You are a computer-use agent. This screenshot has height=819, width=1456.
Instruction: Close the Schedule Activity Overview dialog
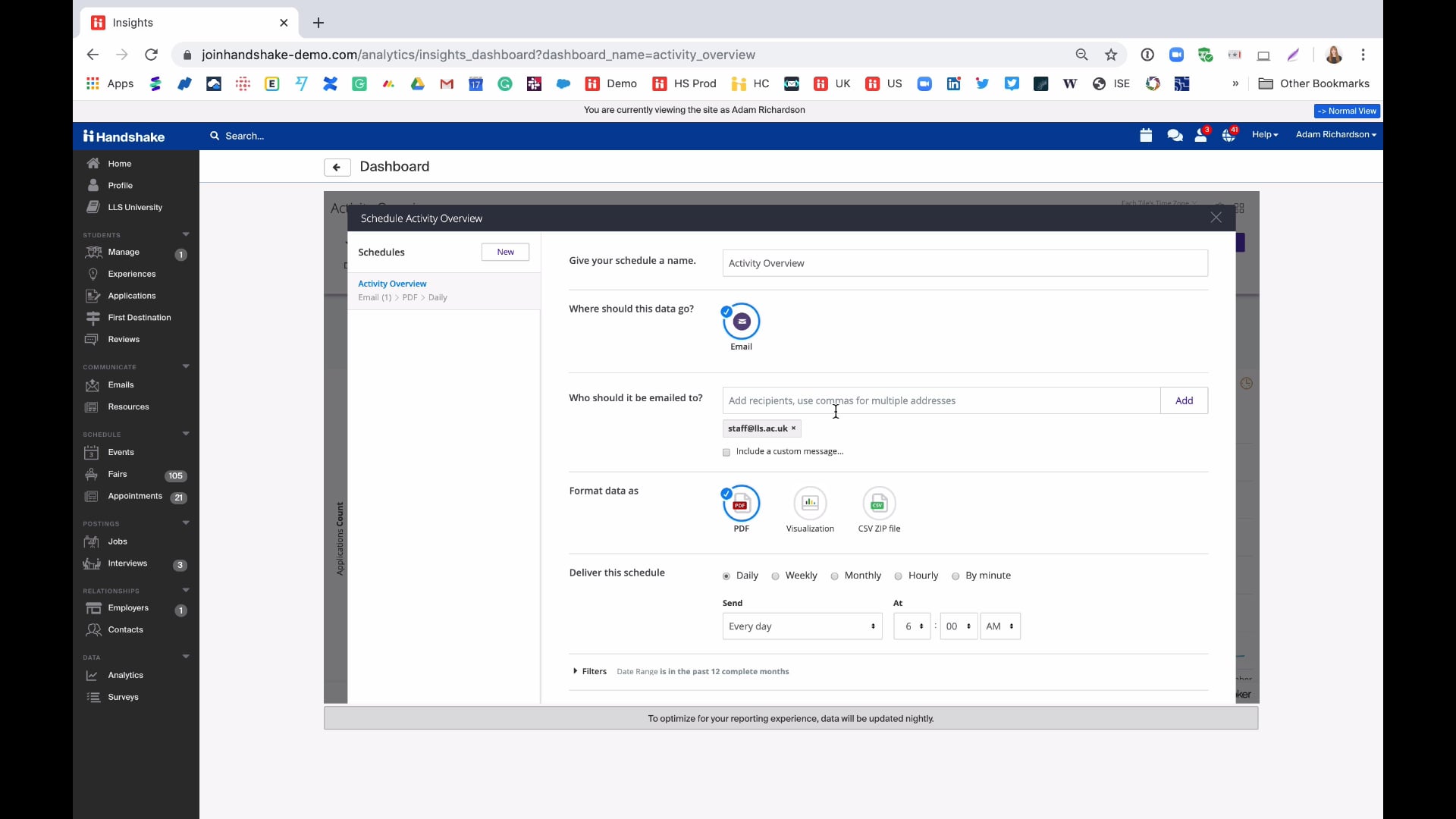pos(1216,218)
